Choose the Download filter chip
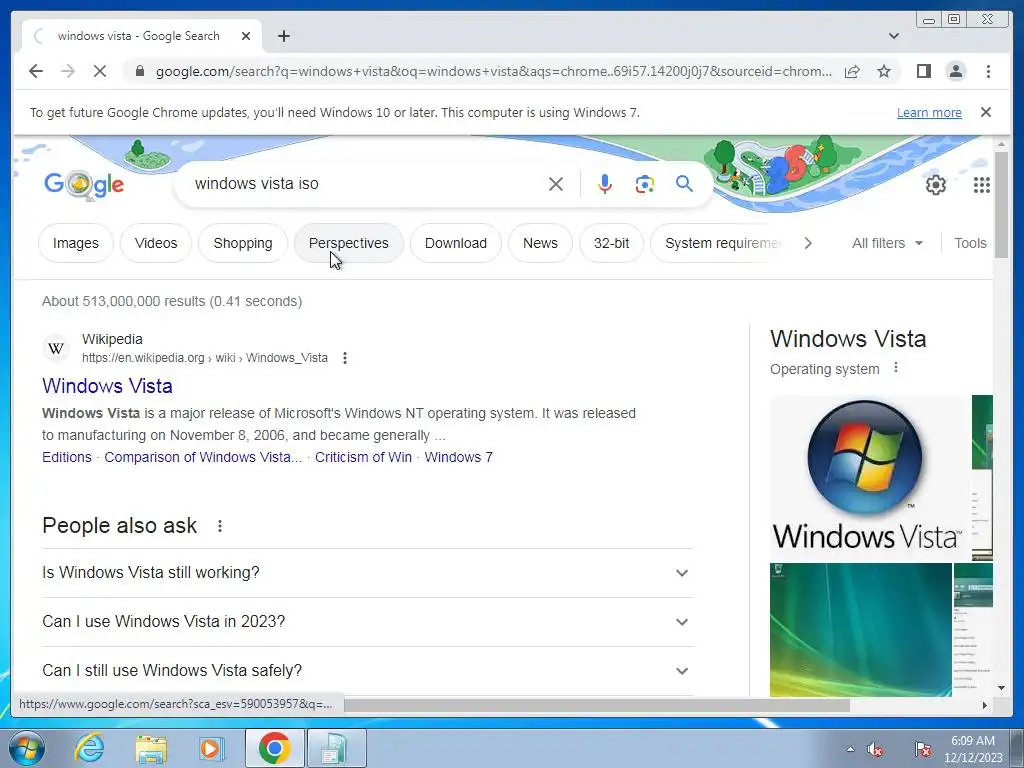The width and height of the screenshot is (1024, 768). point(456,243)
